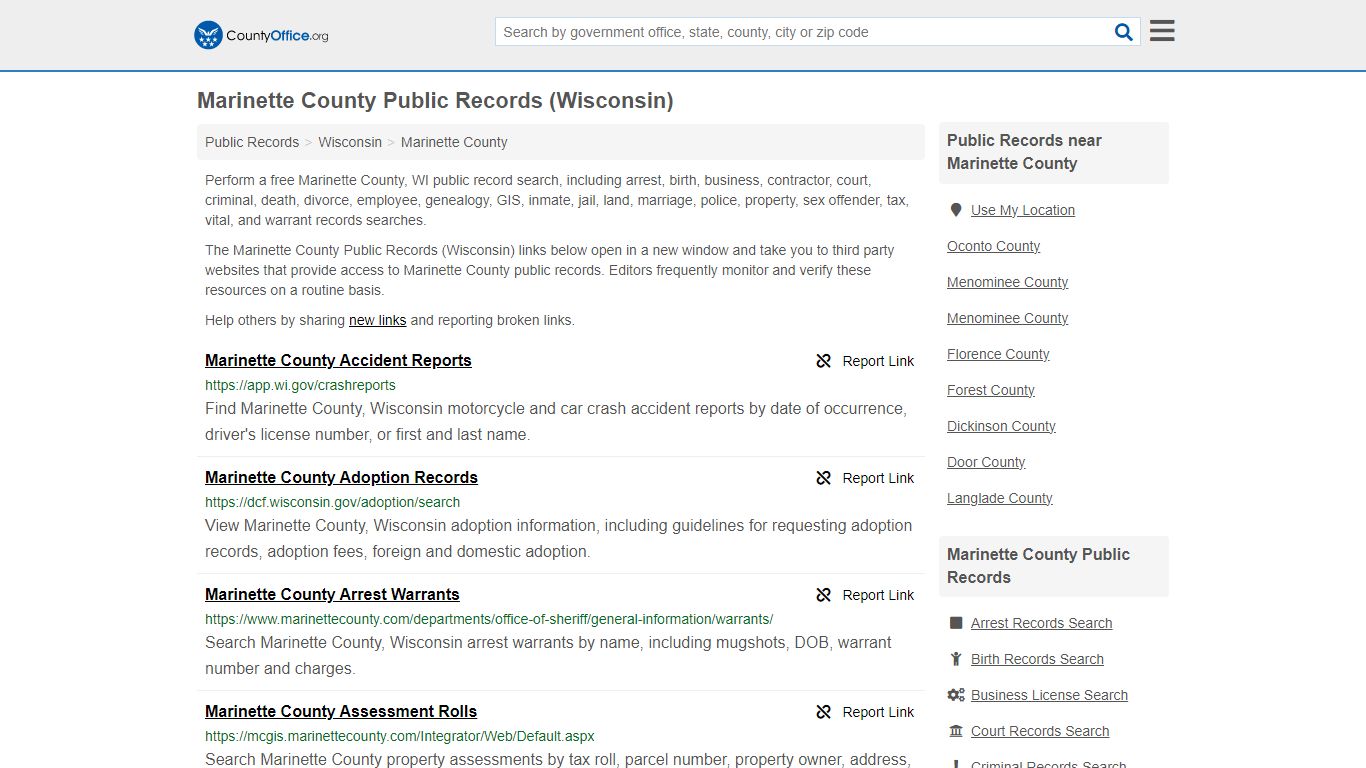Click the page title Marinette County Public Records
Image resolution: width=1366 pixels, height=768 pixels.
point(435,100)
